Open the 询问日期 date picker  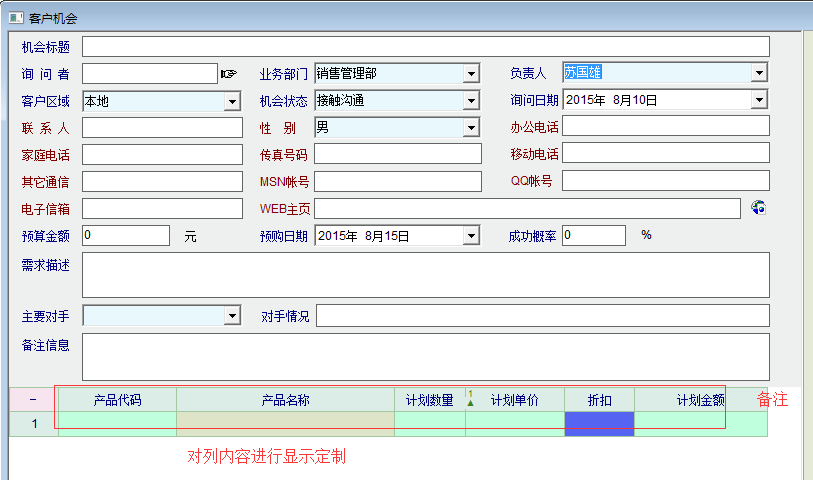click(x=759, y=100)
